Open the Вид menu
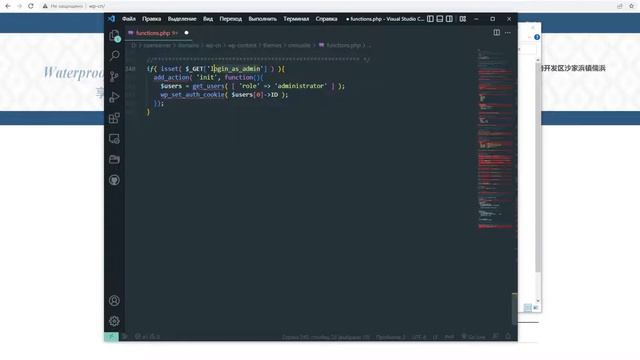 click(x=208, y=19)
